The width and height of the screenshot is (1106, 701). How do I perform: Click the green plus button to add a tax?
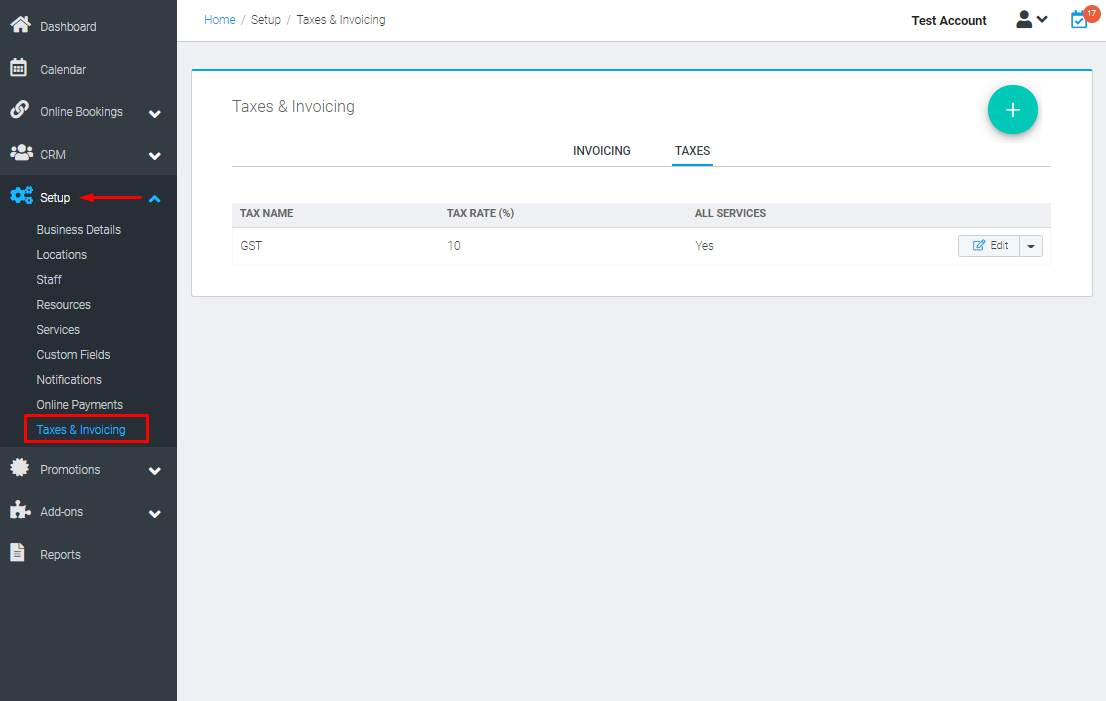(x=1012, y=109)
